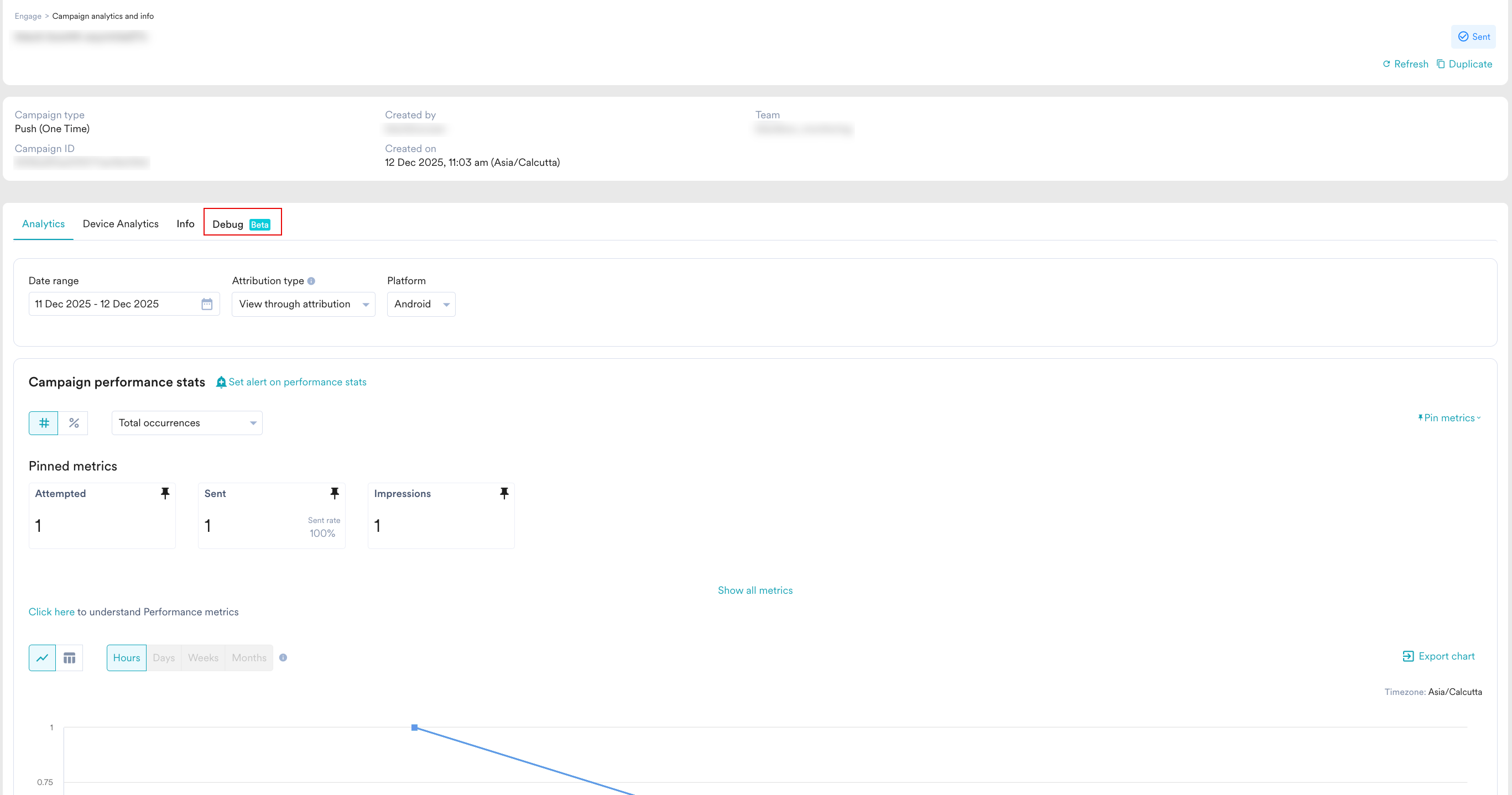Switch to percentage view toggle
Screen dimensions: 1512x795
74,423
